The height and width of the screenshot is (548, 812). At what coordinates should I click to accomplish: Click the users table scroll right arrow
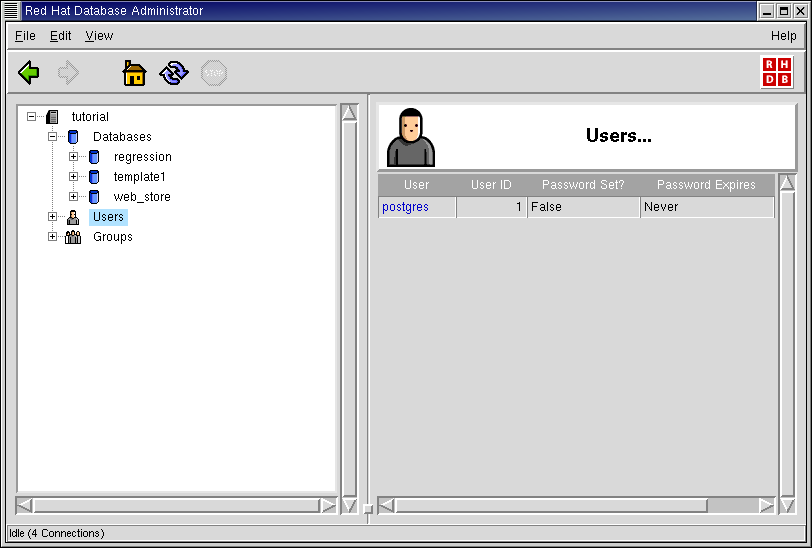(767, 506)
